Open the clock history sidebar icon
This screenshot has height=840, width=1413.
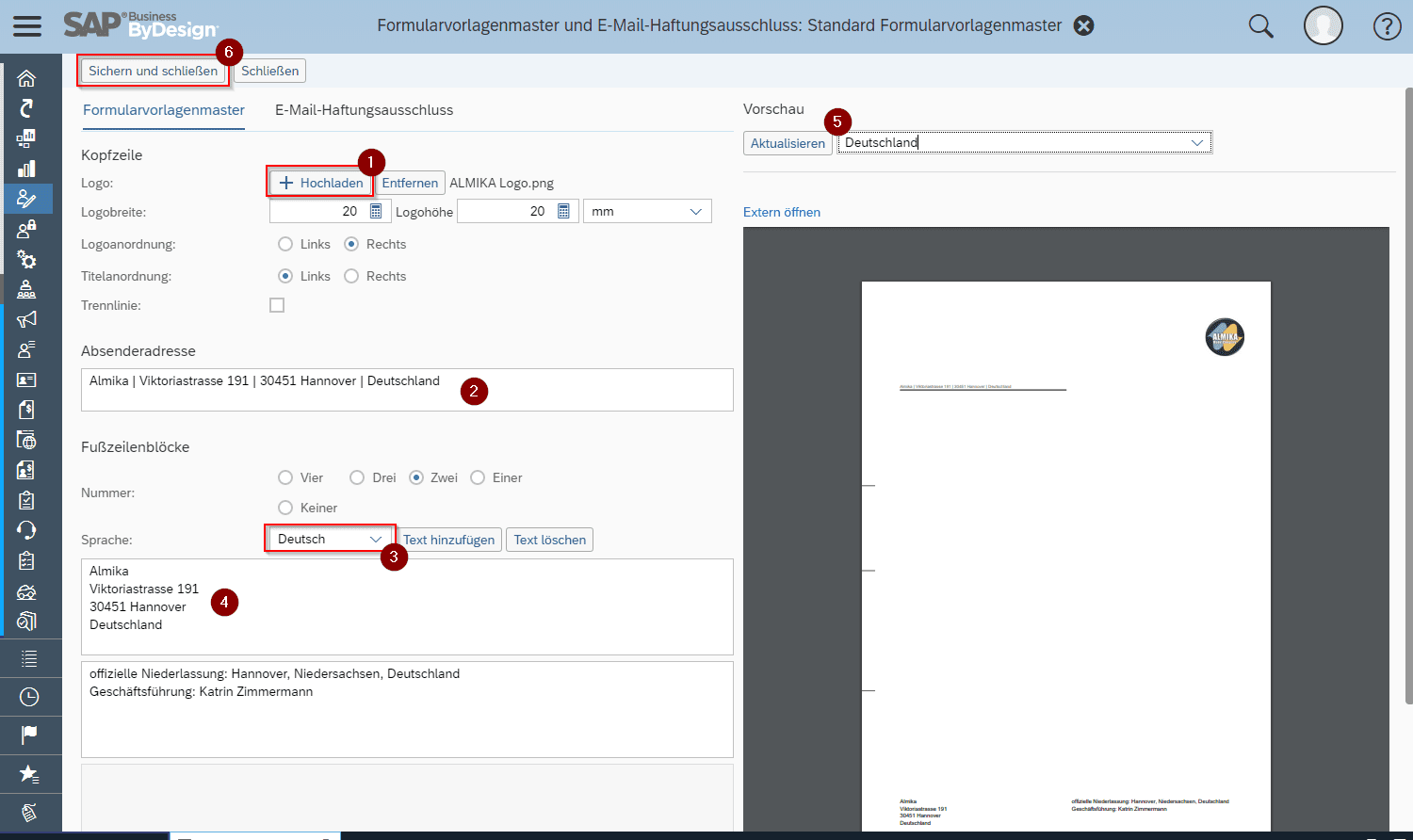(29, 697)
